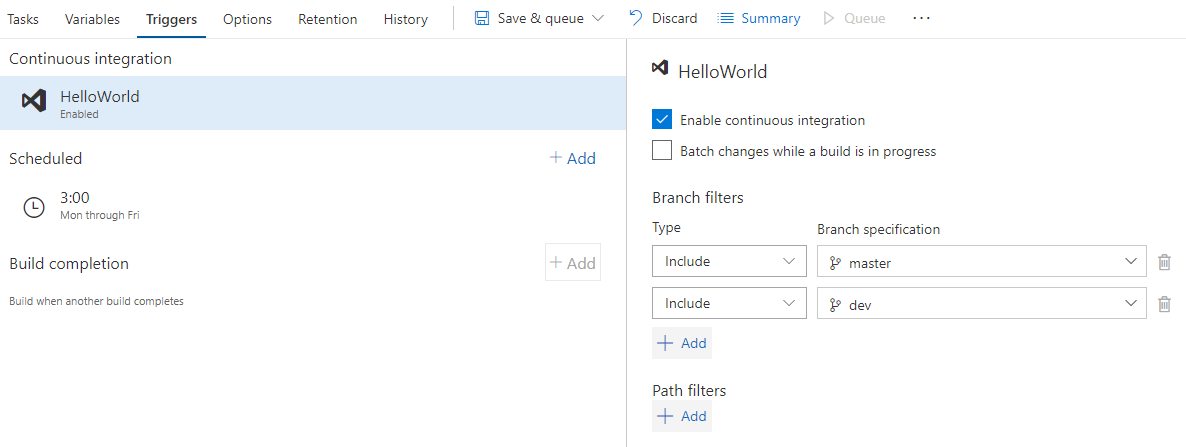The width and height of the screenshot is (1186, 447).
Task: Switch to the Variables tab
Action: (x=92, y=19)
